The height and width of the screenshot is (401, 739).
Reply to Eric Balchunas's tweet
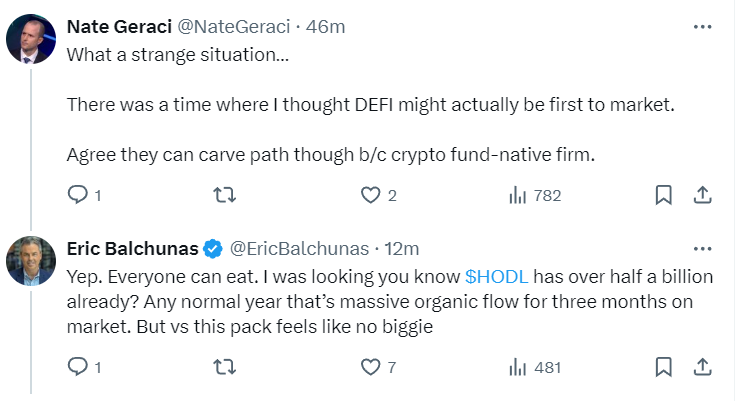tap(79, 367)
